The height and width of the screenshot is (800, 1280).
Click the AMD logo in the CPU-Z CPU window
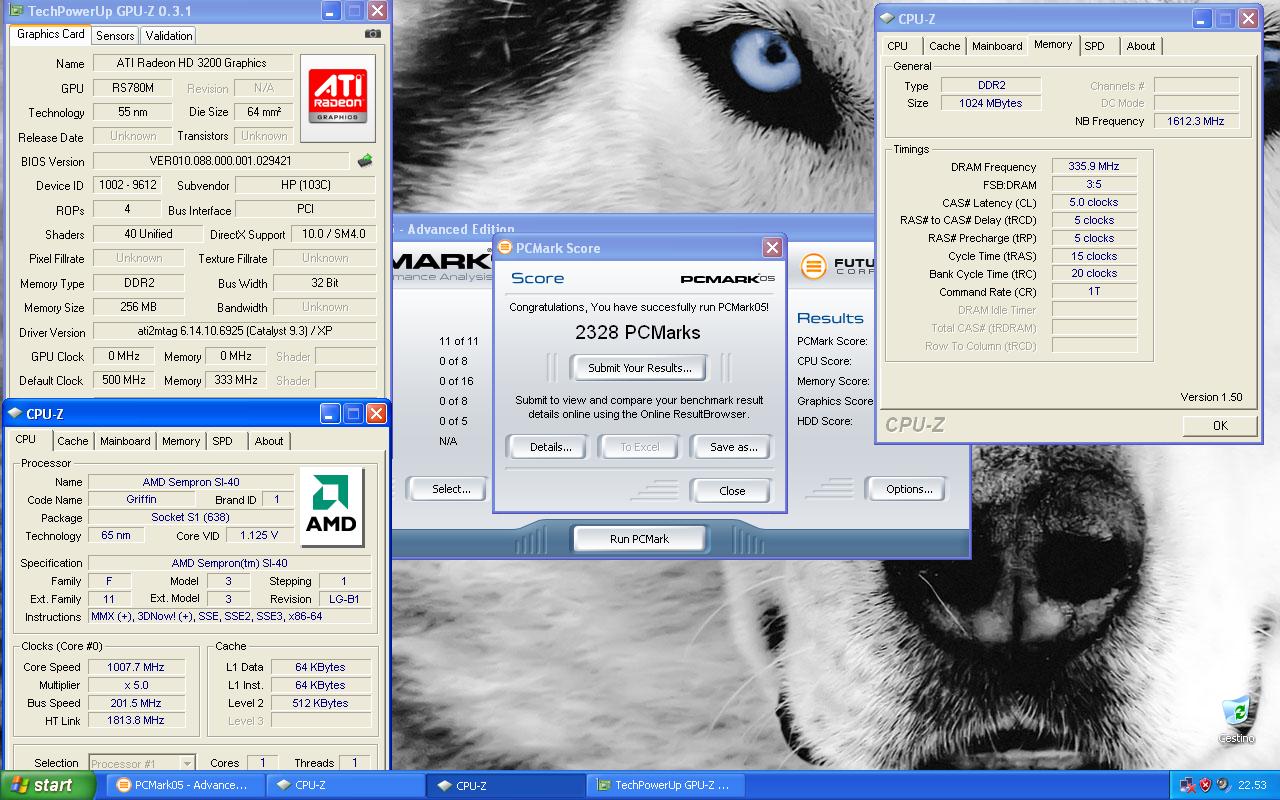click(x=331, y=506)
